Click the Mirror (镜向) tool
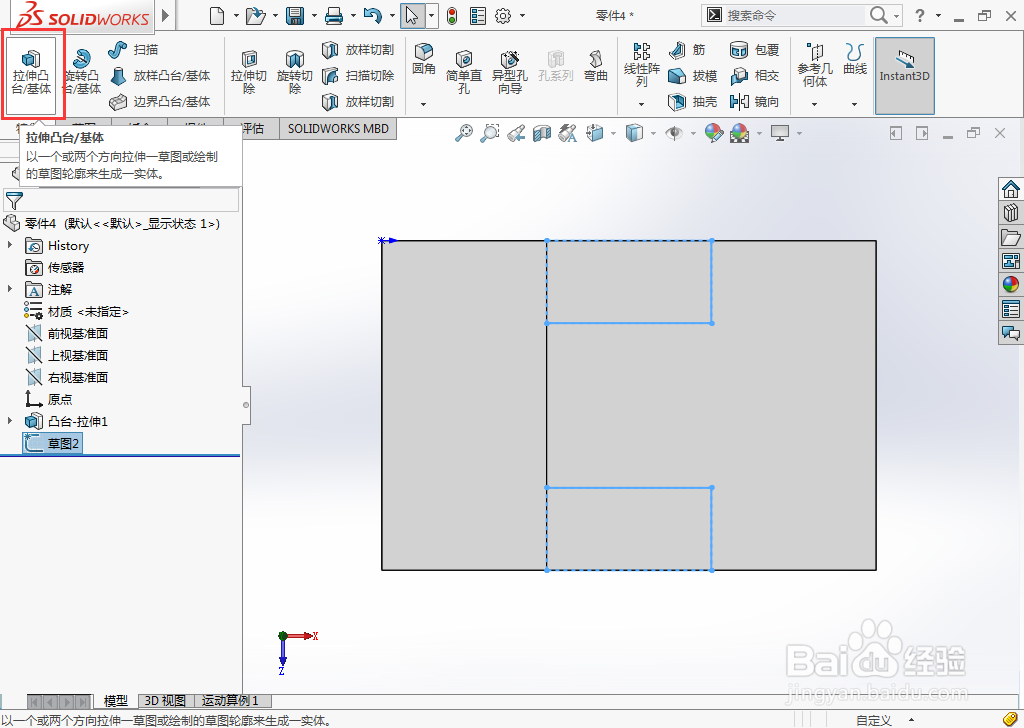The height and width of the screenshot is (728, 1024). point(754,102)
